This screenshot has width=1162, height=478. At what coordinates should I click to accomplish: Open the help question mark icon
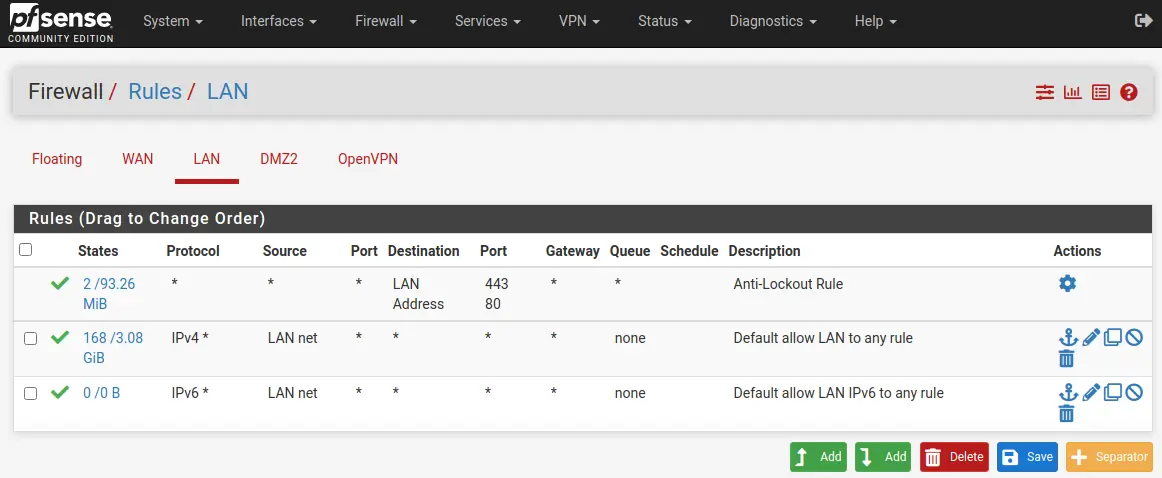tap(1129, 93)
